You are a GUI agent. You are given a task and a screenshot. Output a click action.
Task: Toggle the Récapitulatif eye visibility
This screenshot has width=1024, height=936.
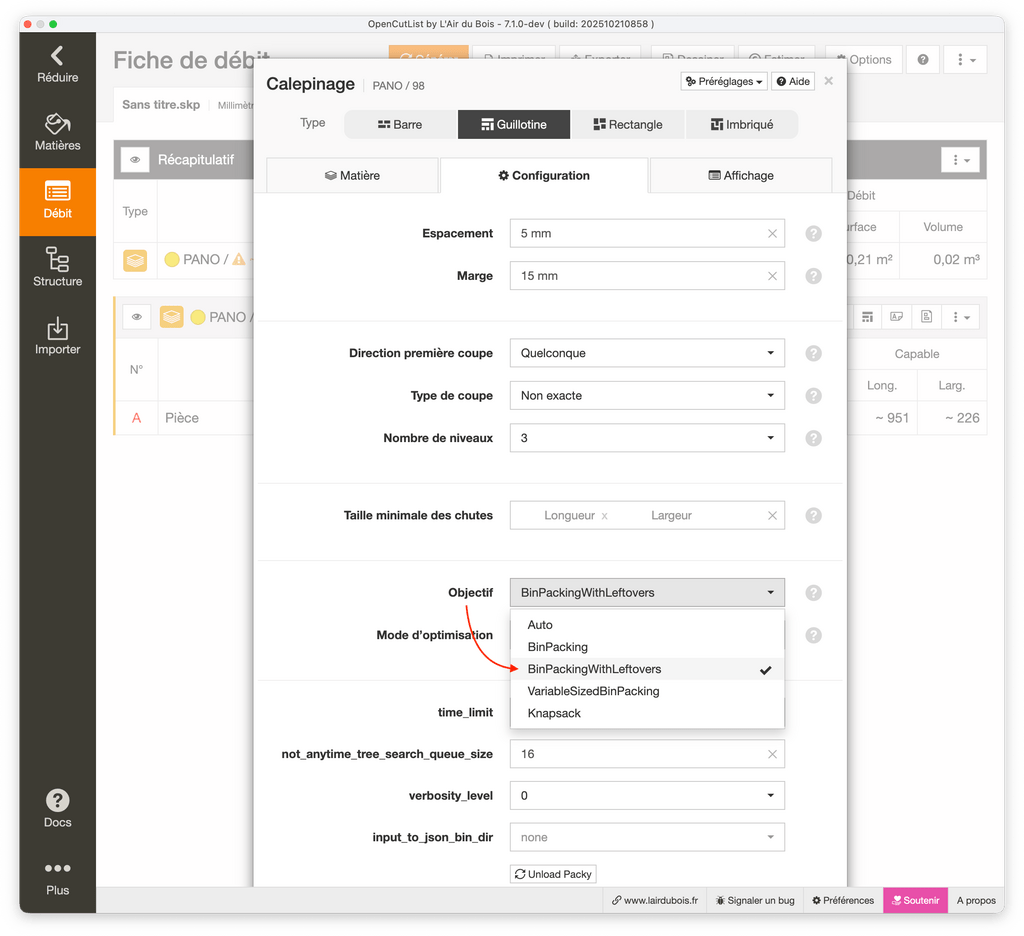point(136,160)
